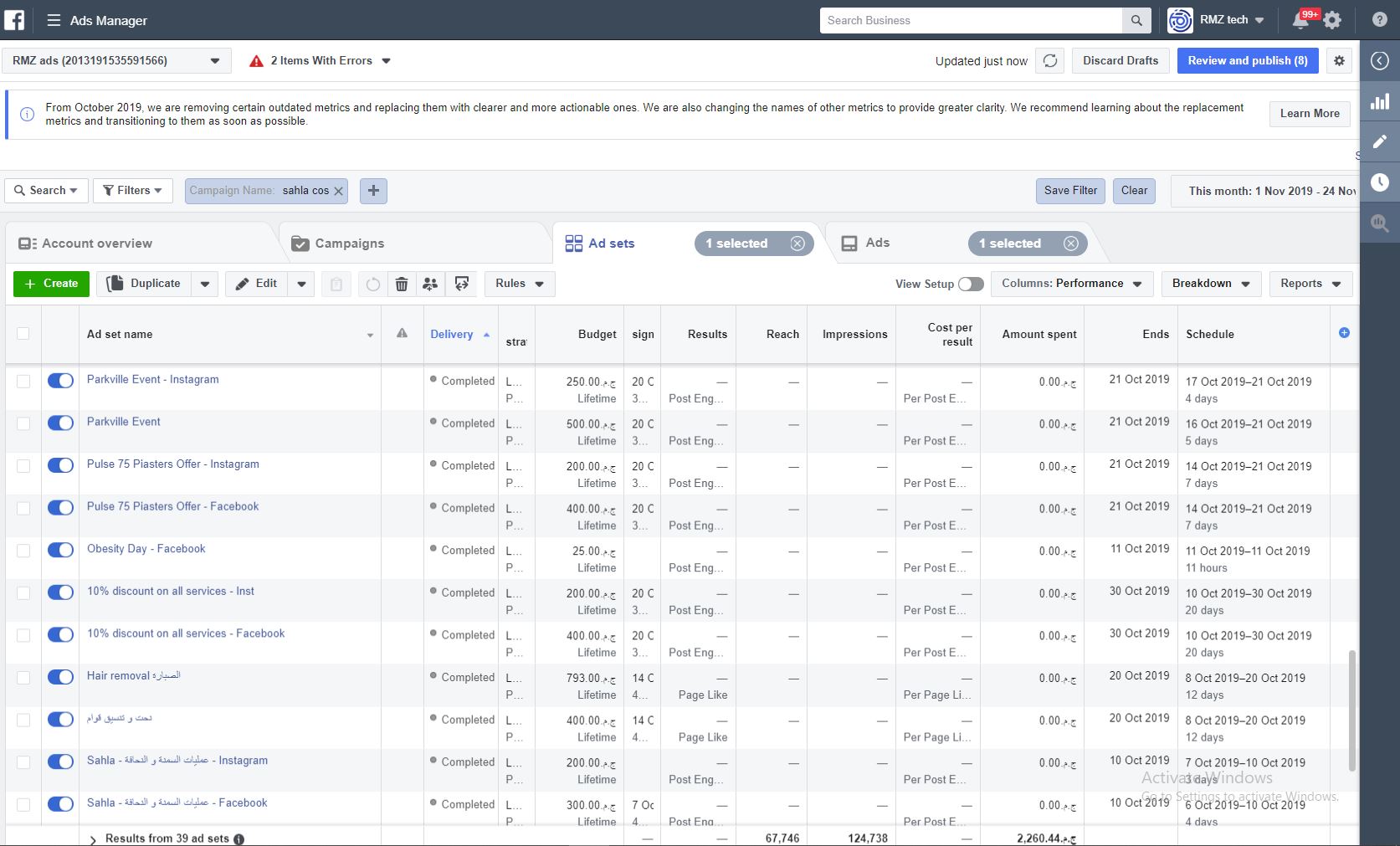Screen dimensions: 1400x846
Task: Open the This month date range picker
Action: (x=1264, y=191)
